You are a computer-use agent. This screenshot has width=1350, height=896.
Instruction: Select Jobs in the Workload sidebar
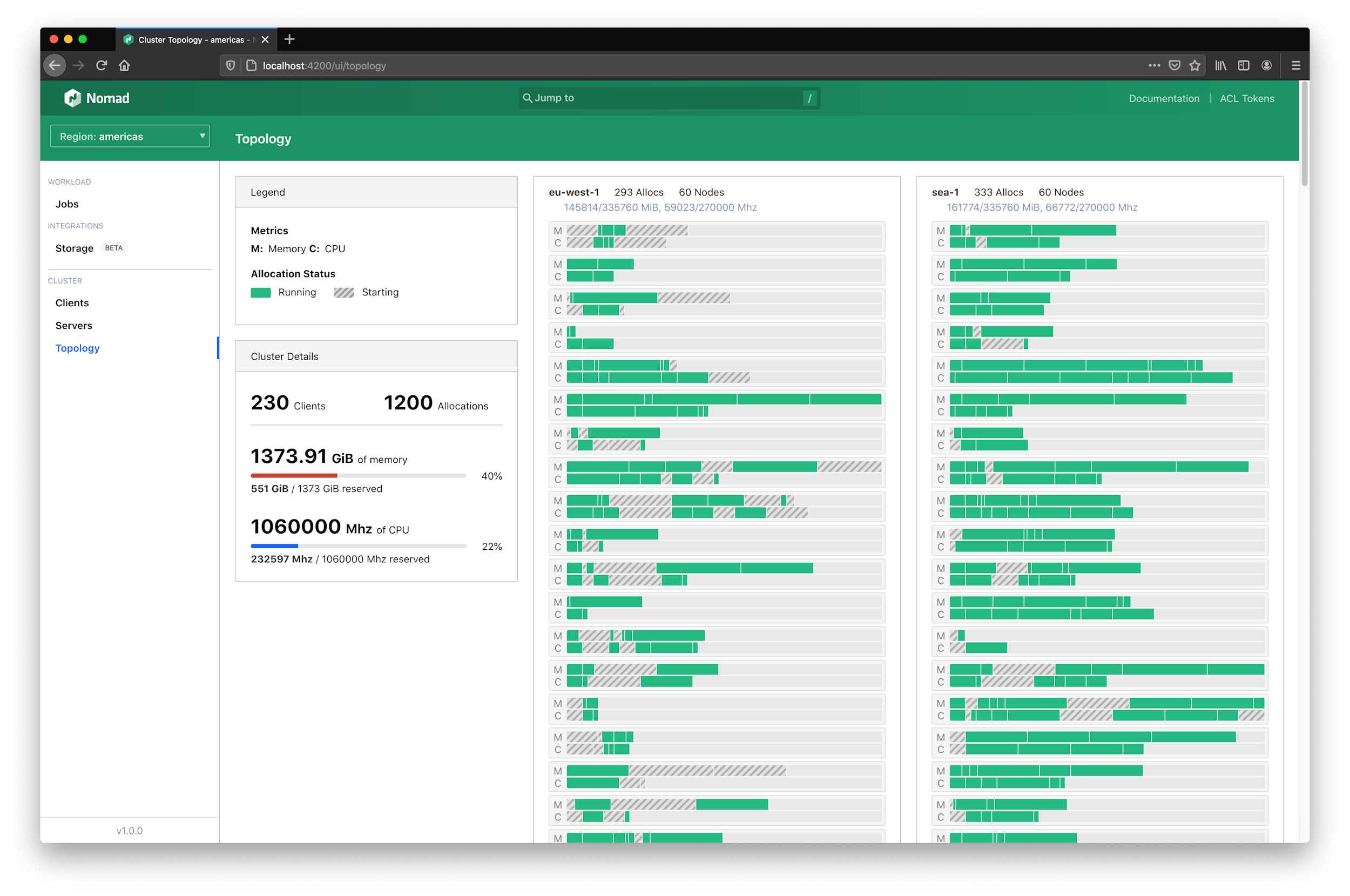coord(67,204)
